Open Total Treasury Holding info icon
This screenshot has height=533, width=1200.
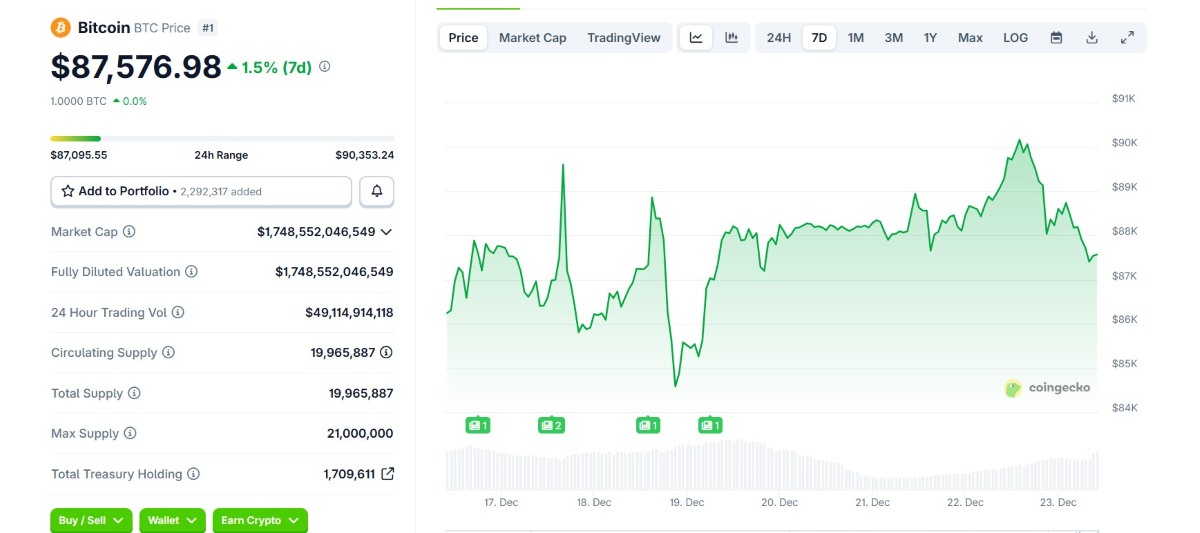(193, 474)
